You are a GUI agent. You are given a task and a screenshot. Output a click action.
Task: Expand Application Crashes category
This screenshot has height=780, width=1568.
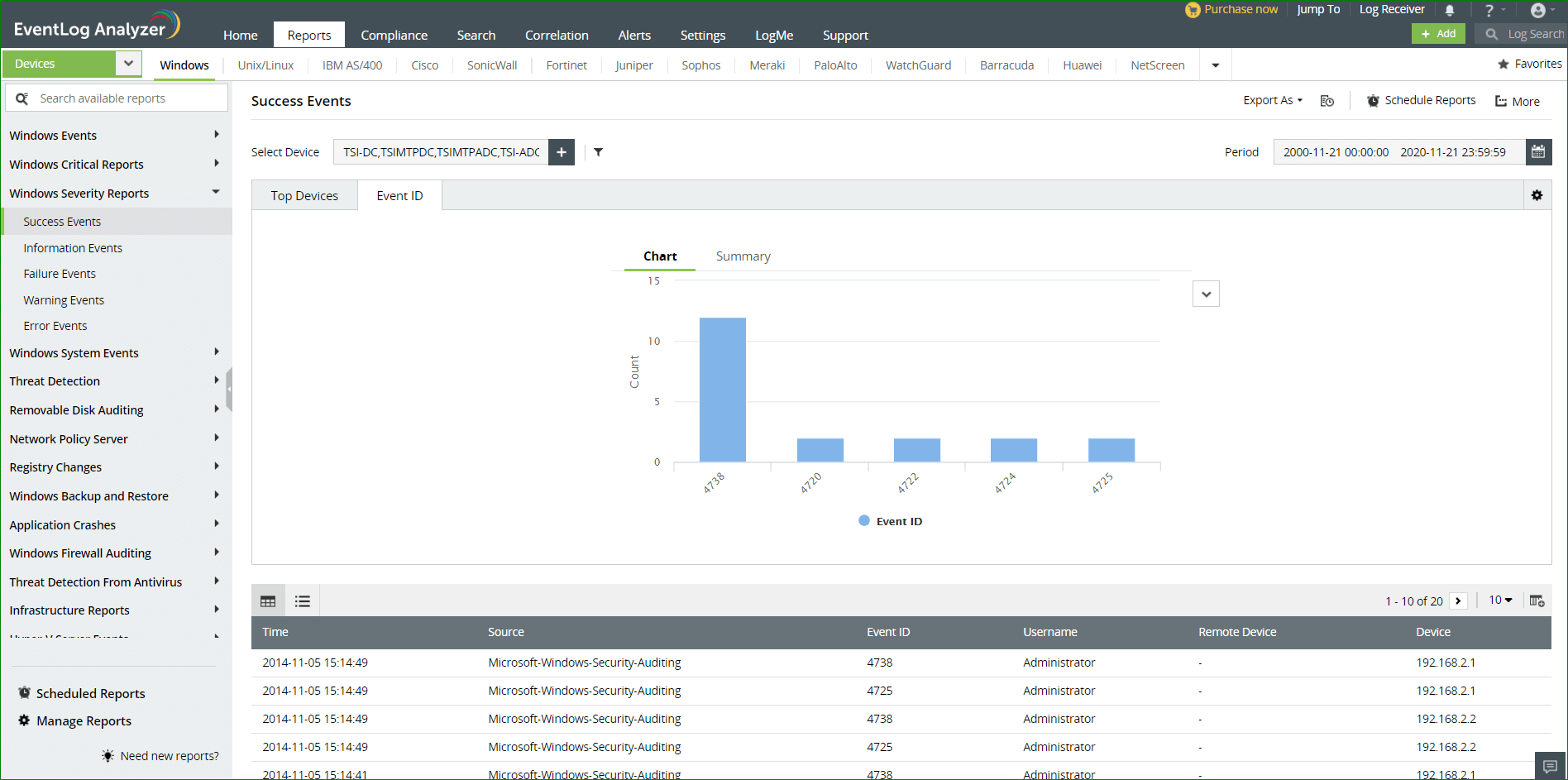pos(217,524)
